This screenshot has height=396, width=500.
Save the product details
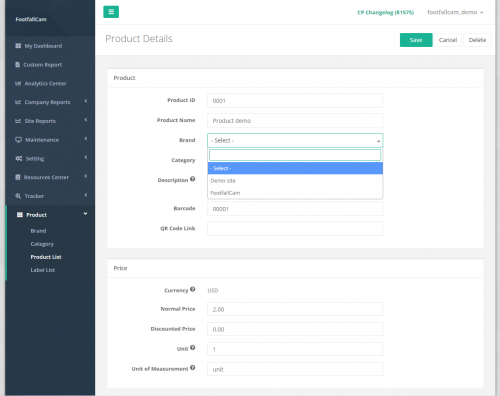tap(416, 40)
